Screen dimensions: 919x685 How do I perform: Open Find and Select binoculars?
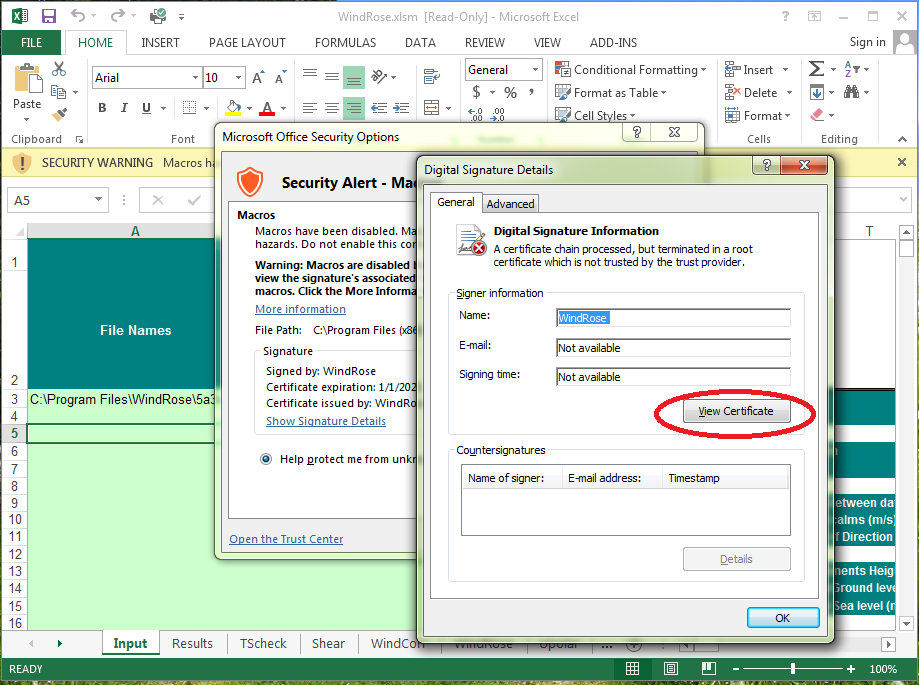point(852,92)
